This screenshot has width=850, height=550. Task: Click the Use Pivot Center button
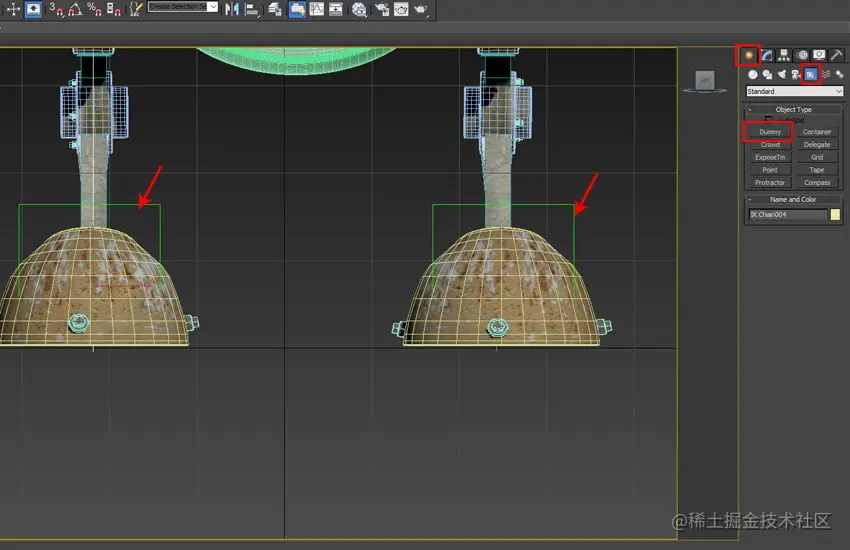(x=33, y=9)
